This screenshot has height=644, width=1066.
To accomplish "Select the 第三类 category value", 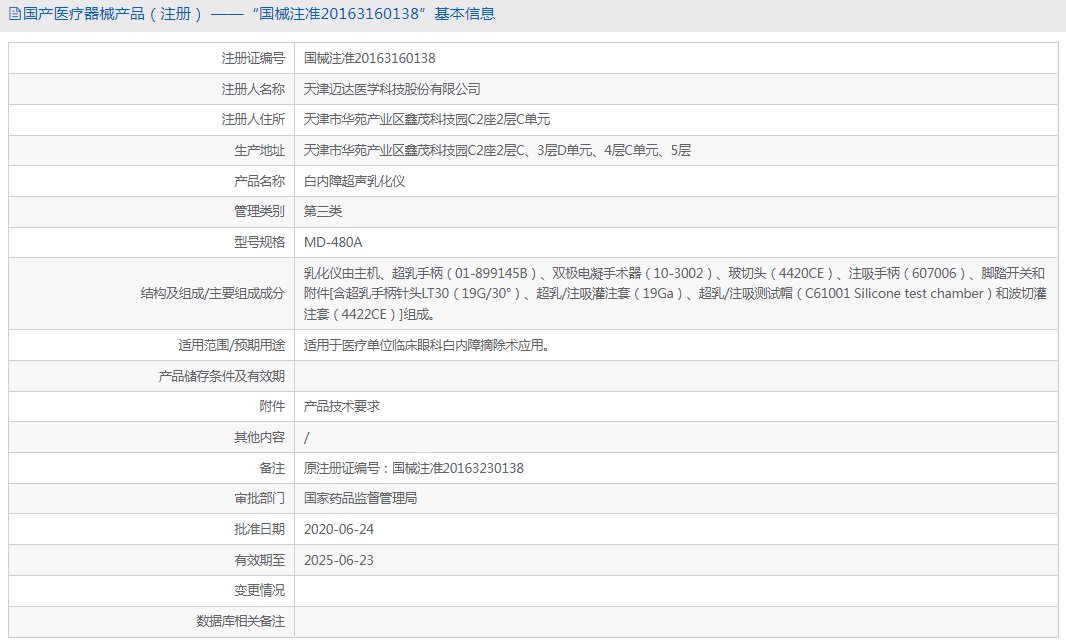I will coord(323,211).
